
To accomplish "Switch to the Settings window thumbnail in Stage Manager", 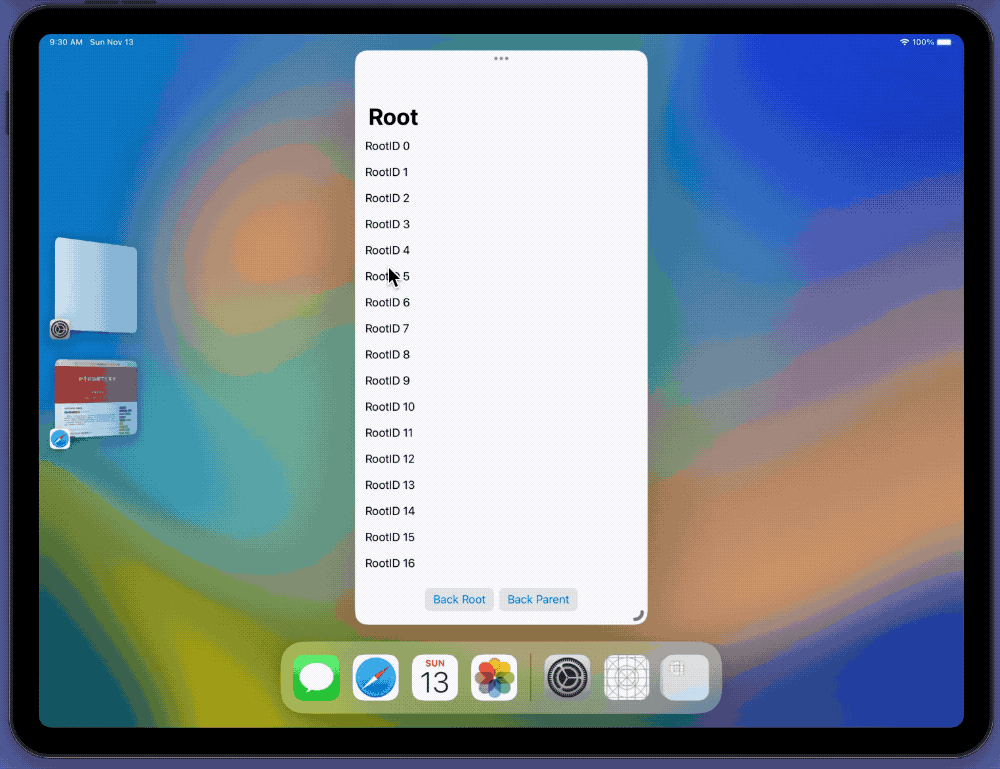I will (96, 285).
